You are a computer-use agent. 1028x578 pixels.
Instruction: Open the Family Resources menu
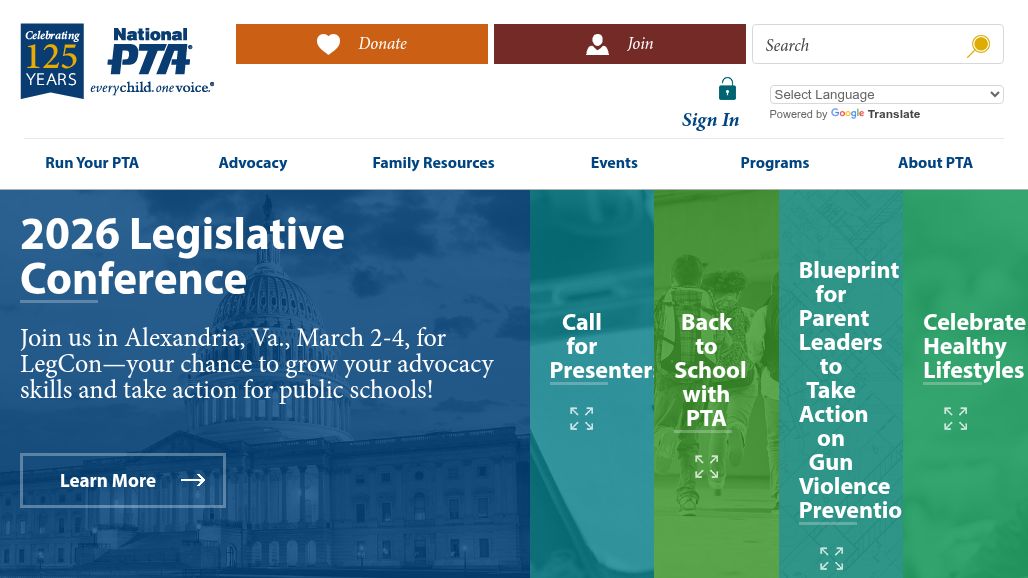433,163
